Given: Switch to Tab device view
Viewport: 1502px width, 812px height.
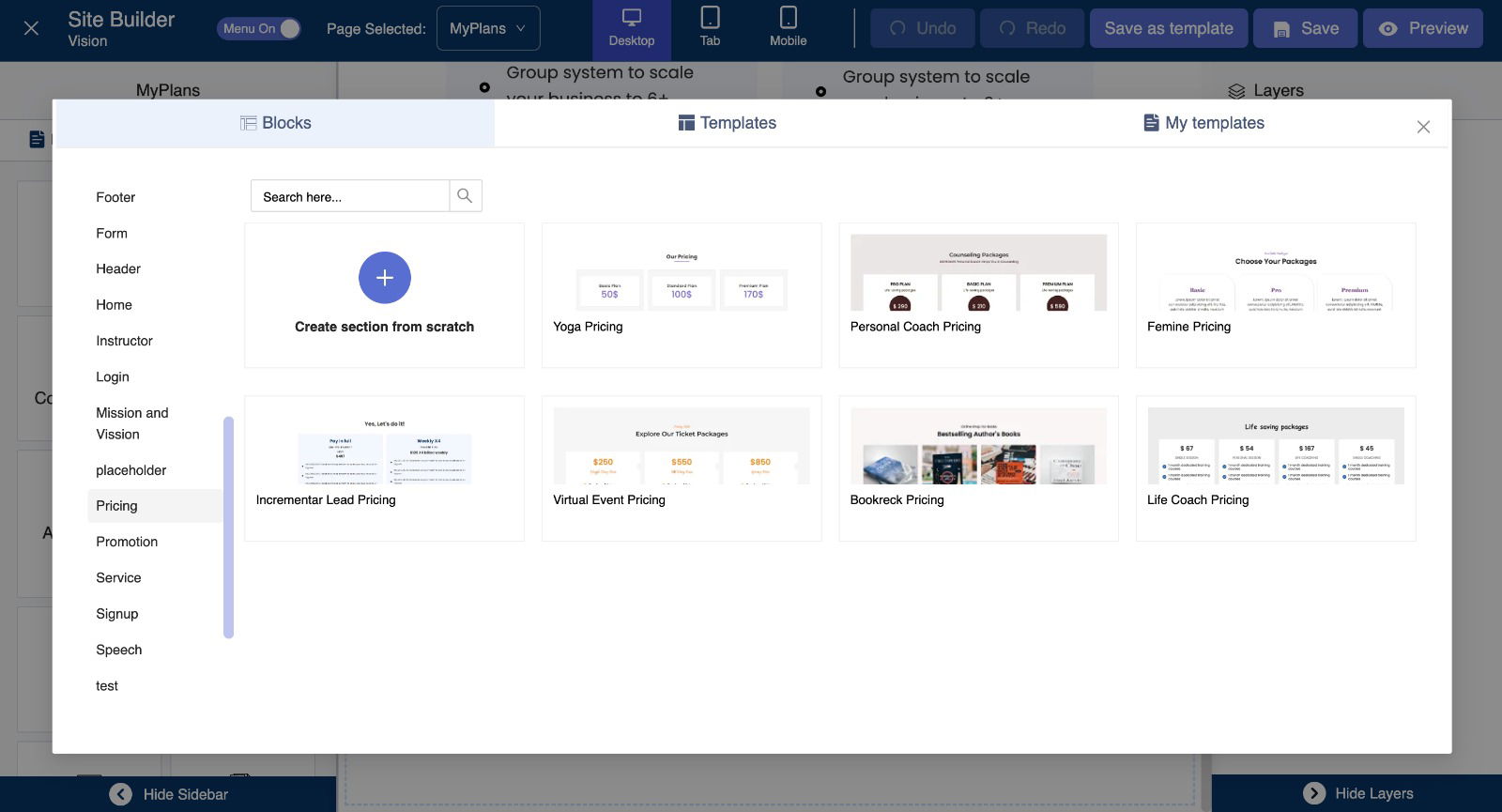Looking at the screenshot, I should pos(710,29).
